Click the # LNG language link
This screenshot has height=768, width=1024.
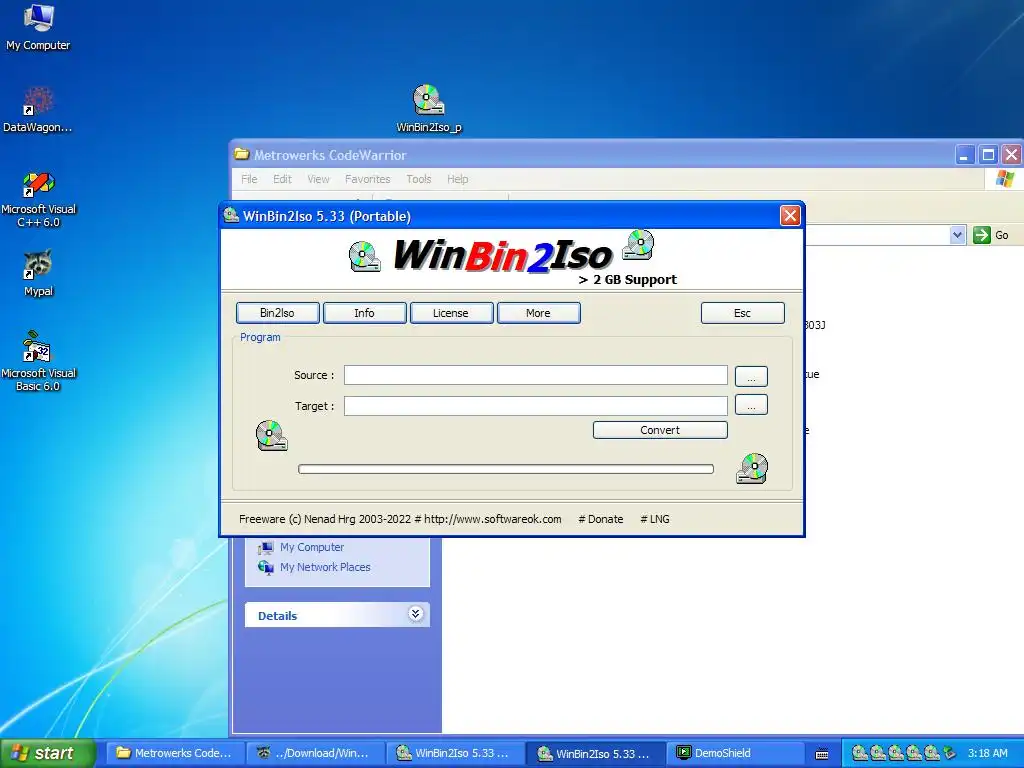pos(655,519)
